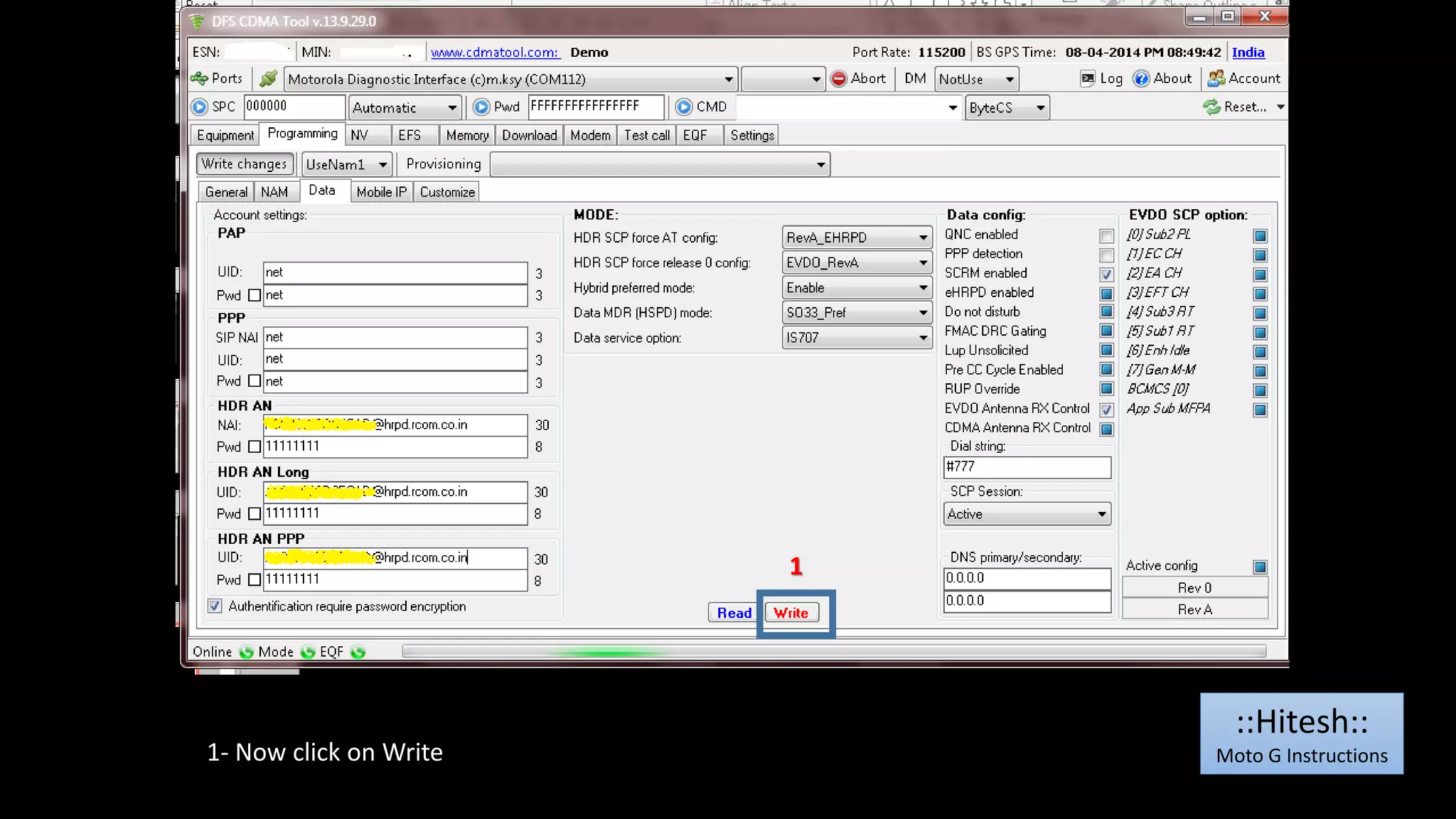Open the Provisioning dropdown
Viewport: 1456px width, 819px height.
660,165
